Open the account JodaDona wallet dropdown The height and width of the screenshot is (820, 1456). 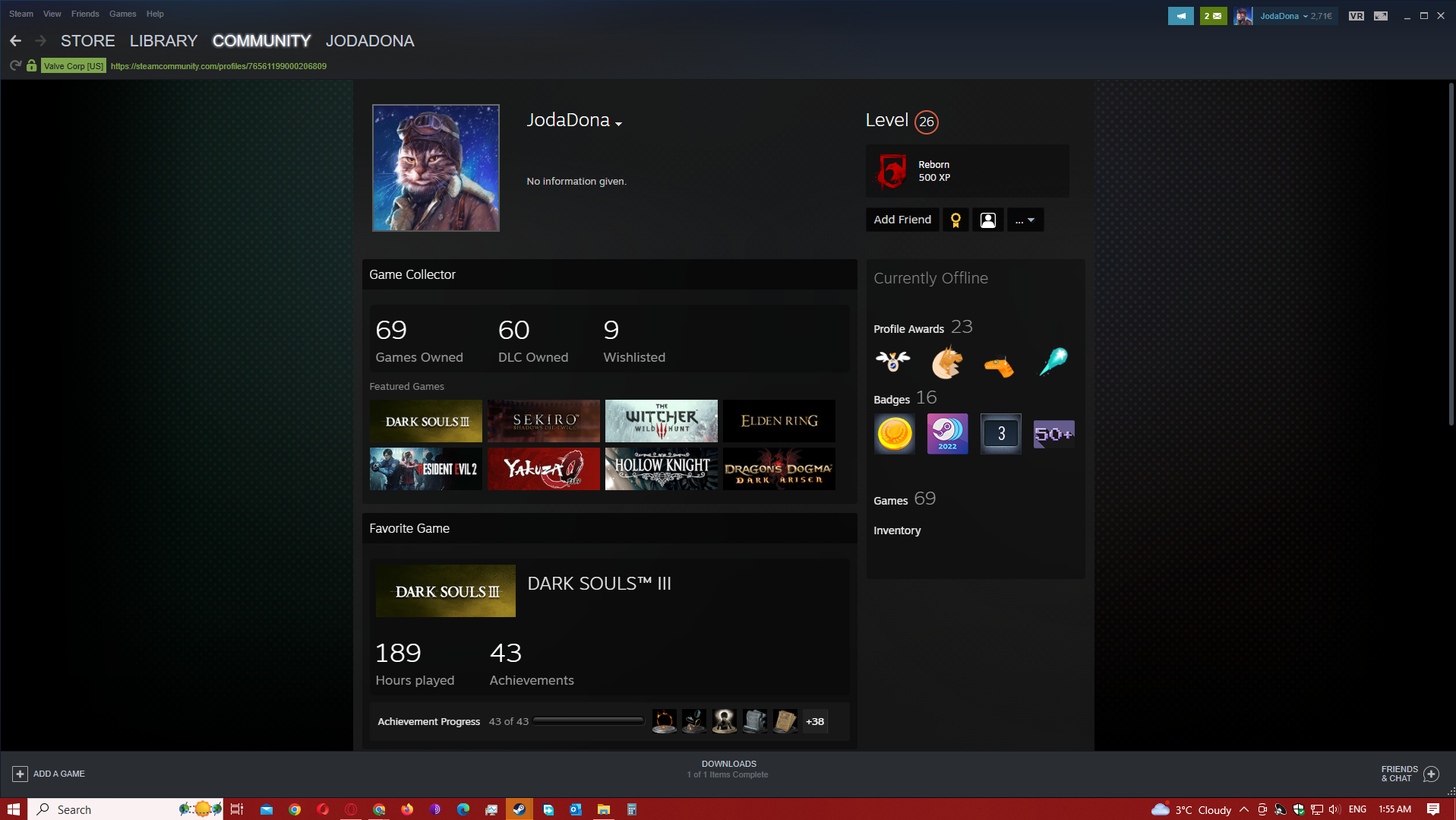coord(1297,15)
